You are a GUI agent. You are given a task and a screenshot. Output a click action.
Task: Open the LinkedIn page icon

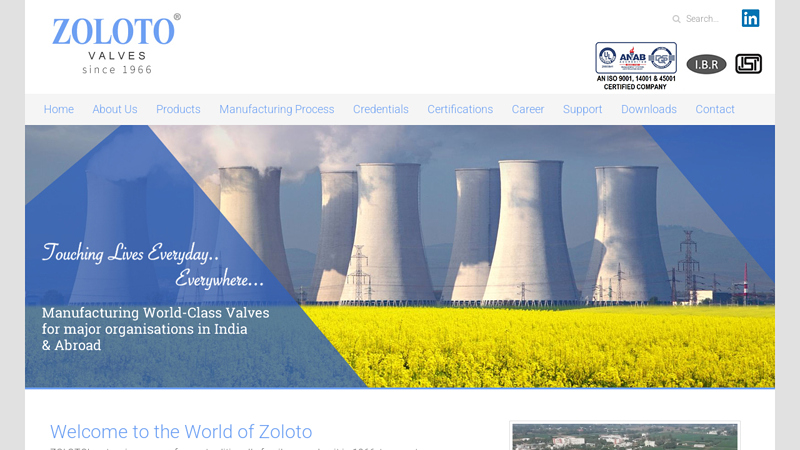[x=750, y=18]
